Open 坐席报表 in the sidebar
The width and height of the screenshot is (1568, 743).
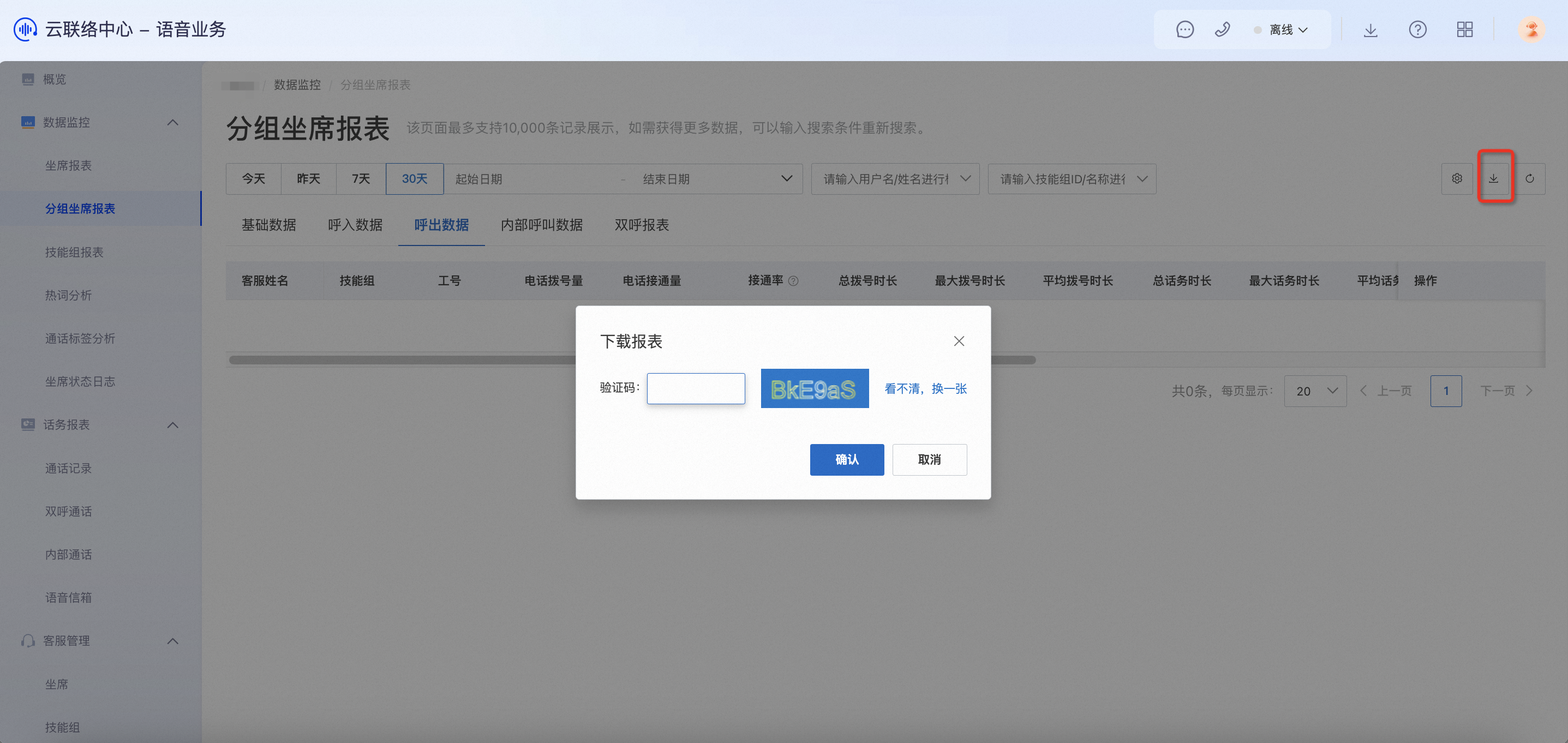pyautogui.click(x=68, y=165)
